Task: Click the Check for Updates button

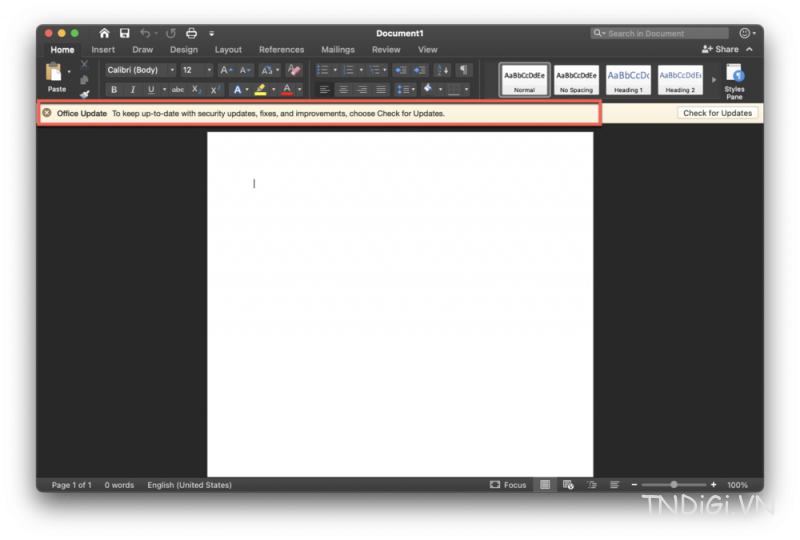Action: coord(717,113)
